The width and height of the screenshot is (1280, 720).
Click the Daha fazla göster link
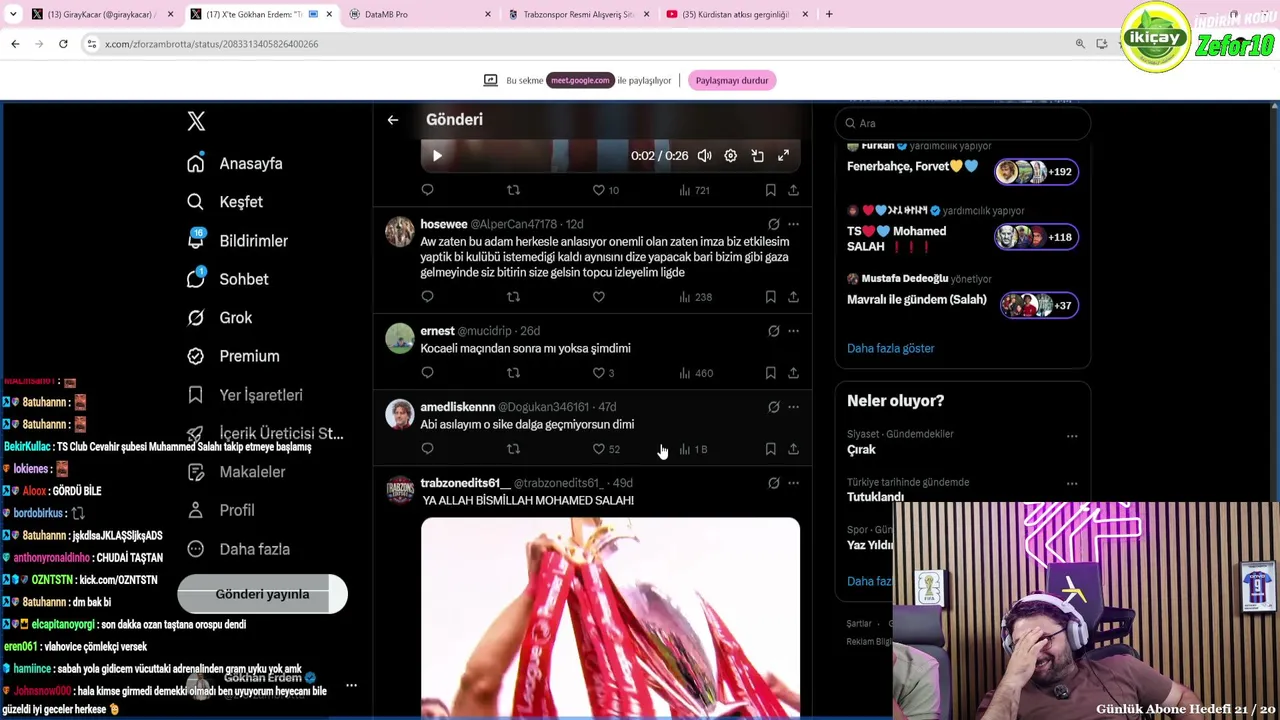pyautogui.click(x=890, y=348)
